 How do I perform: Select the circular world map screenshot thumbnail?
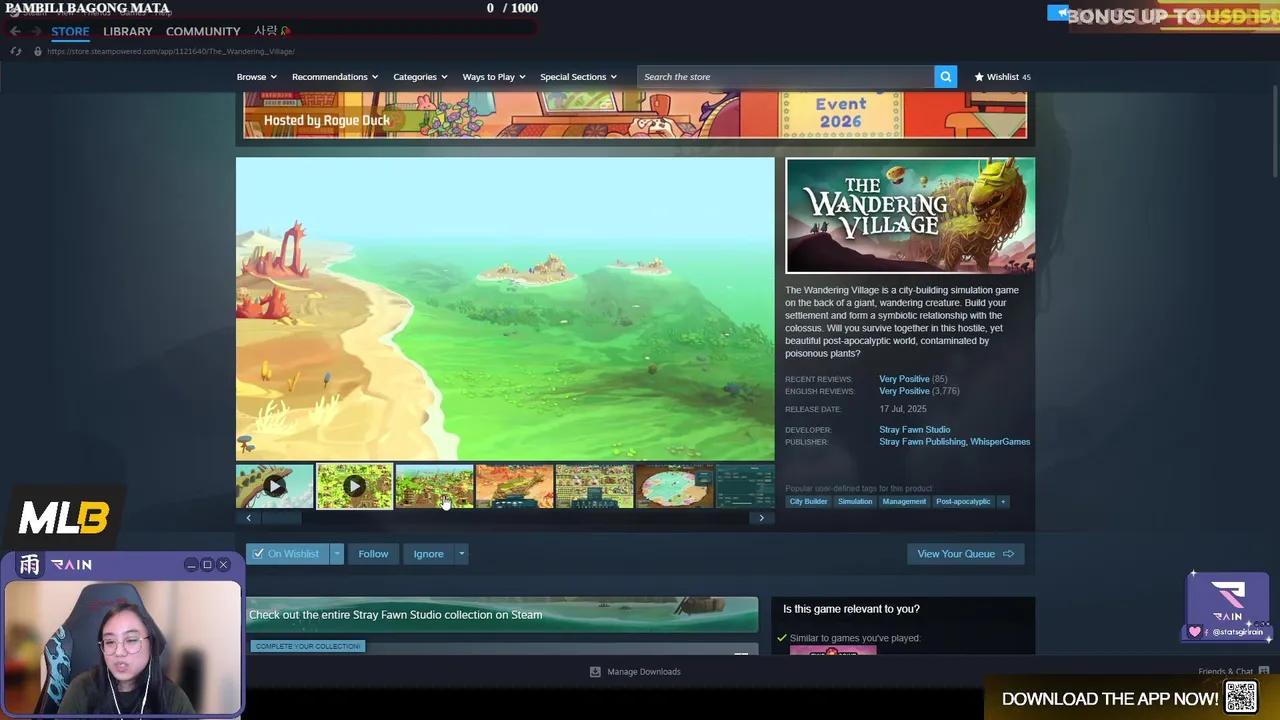pos(675,486)
